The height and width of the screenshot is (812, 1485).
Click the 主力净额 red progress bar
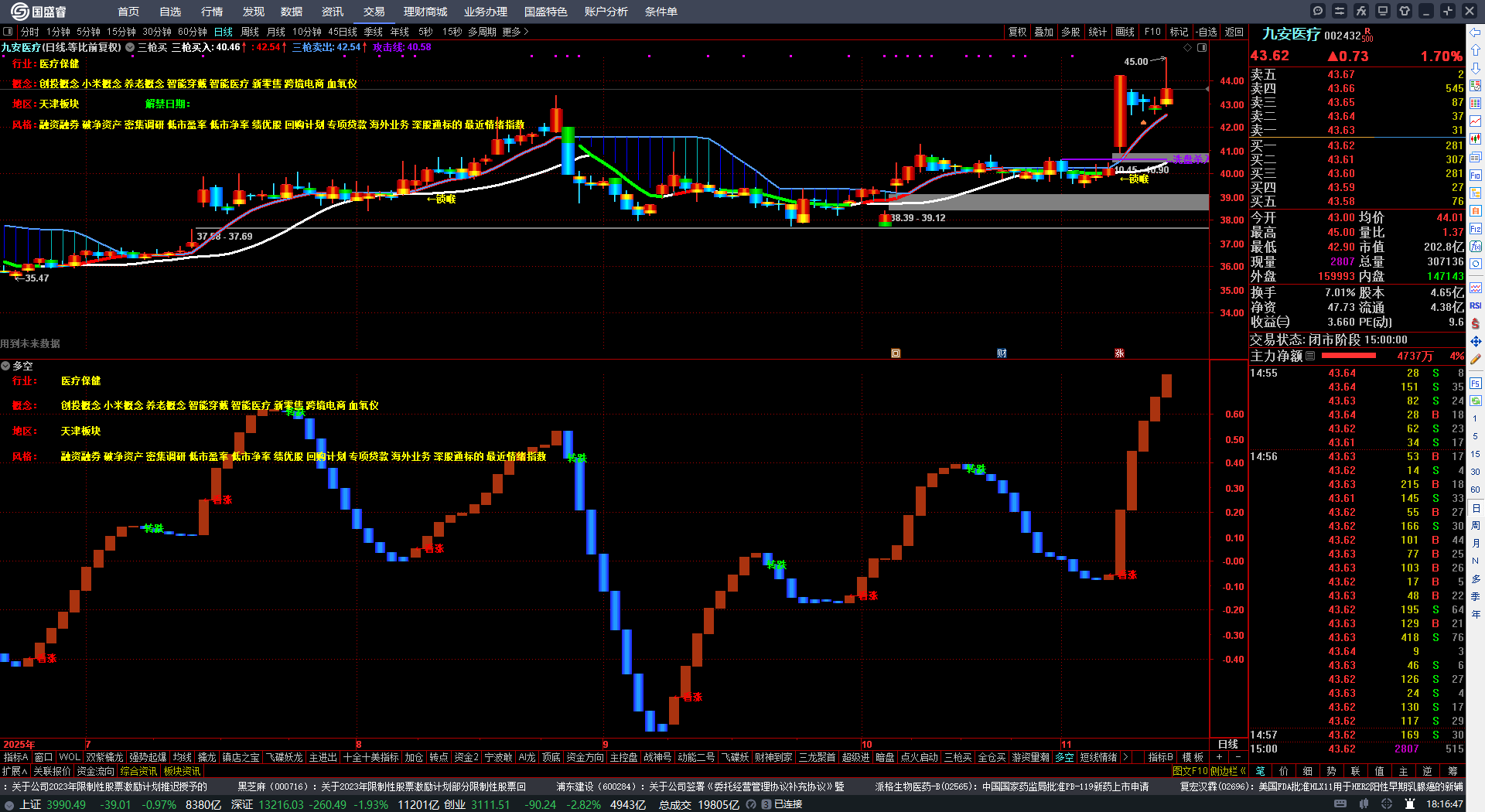[x=1349, y=356]
